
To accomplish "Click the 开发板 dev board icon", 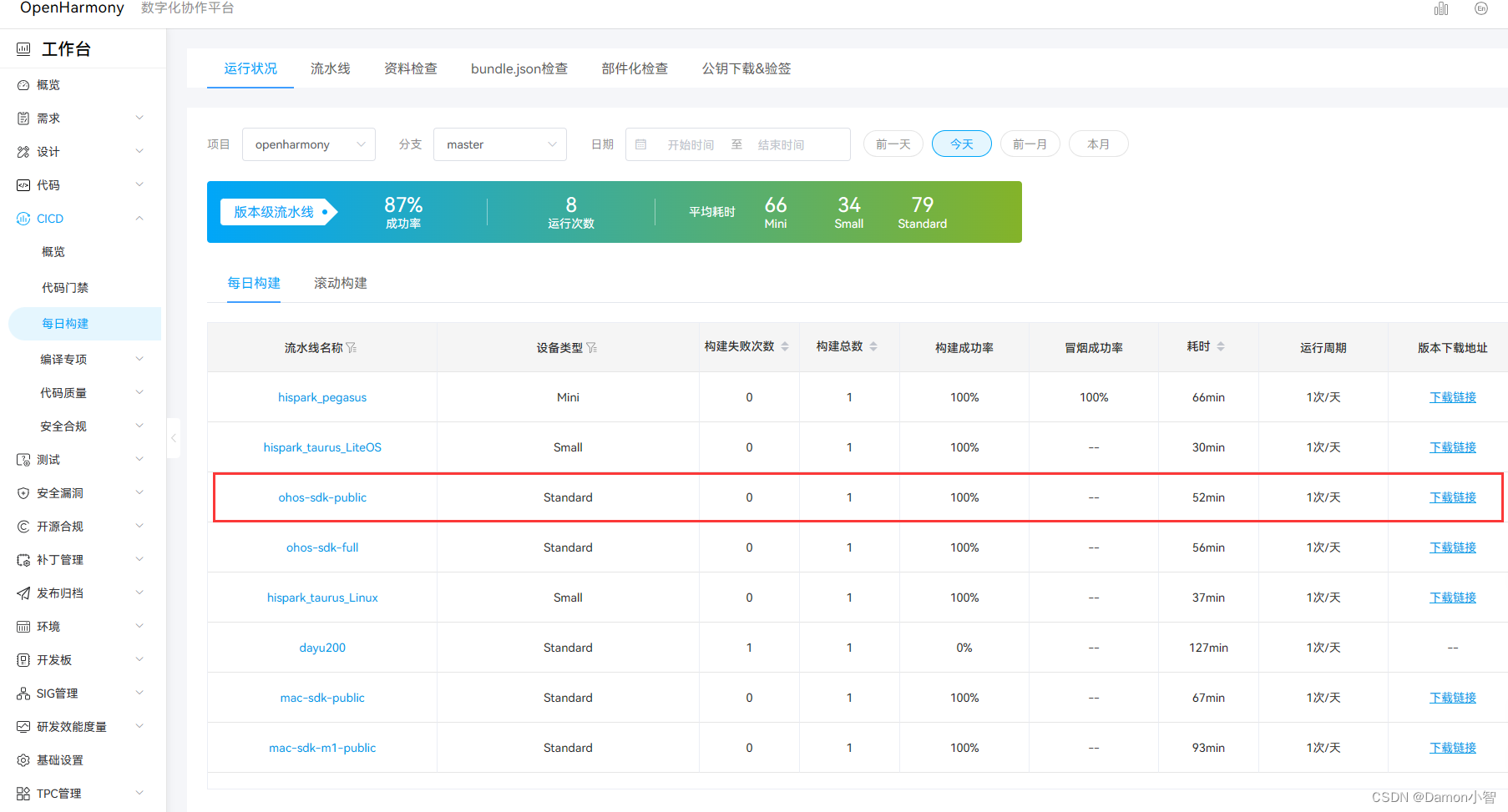I will [x=23, y=660].
